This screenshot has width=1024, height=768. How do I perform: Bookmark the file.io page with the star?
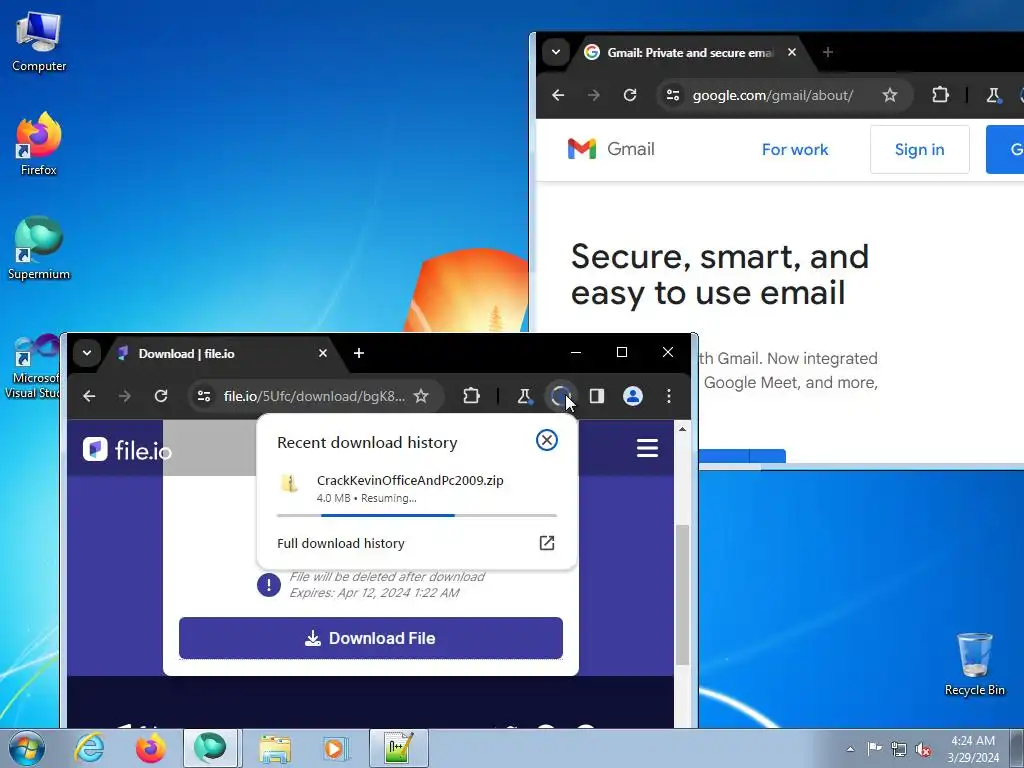coord(421,396)
